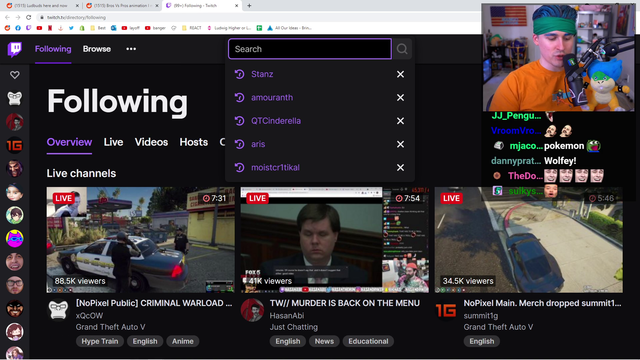Open xQcOW gorilla avatar in left sidebar
Screen dimensions: 640x360
[15, 98]
